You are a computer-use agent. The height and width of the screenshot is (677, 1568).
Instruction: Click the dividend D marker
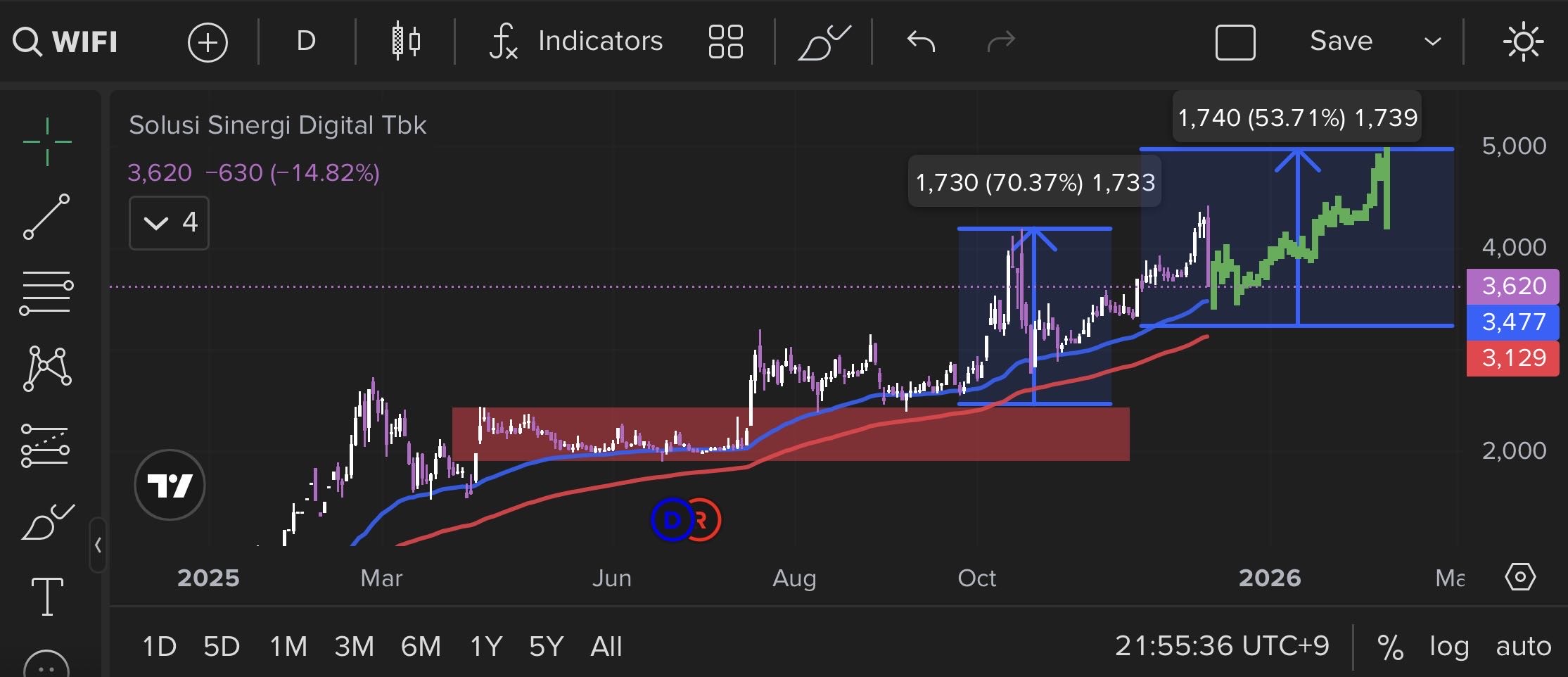672,520
